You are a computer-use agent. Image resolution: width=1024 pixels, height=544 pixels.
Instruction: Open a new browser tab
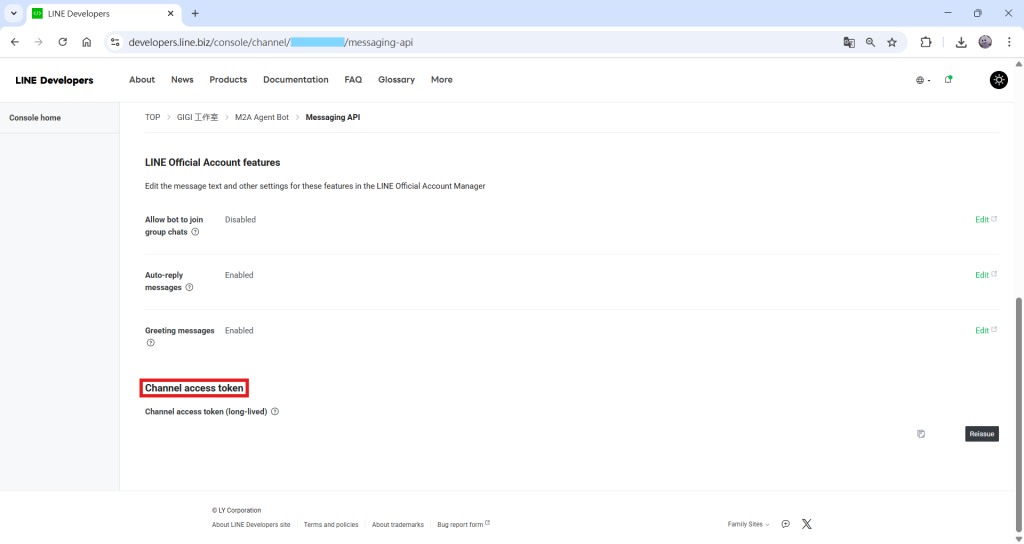pos(195,14)
